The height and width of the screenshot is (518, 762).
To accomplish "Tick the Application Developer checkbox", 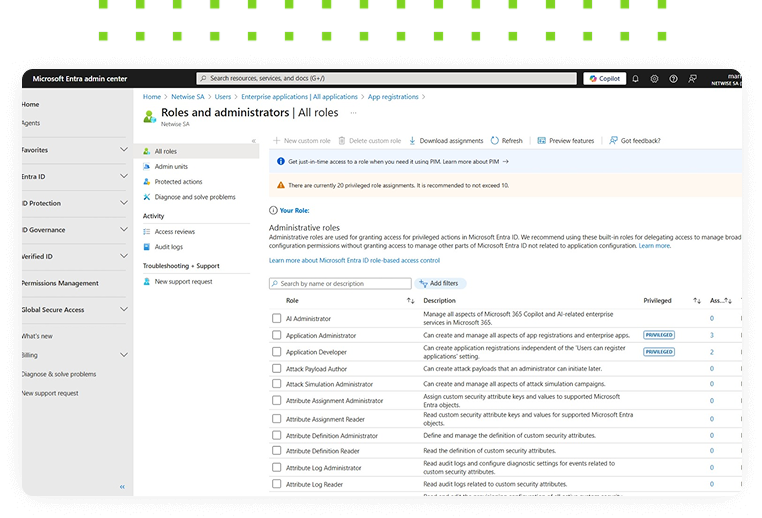I will [277, 351].
